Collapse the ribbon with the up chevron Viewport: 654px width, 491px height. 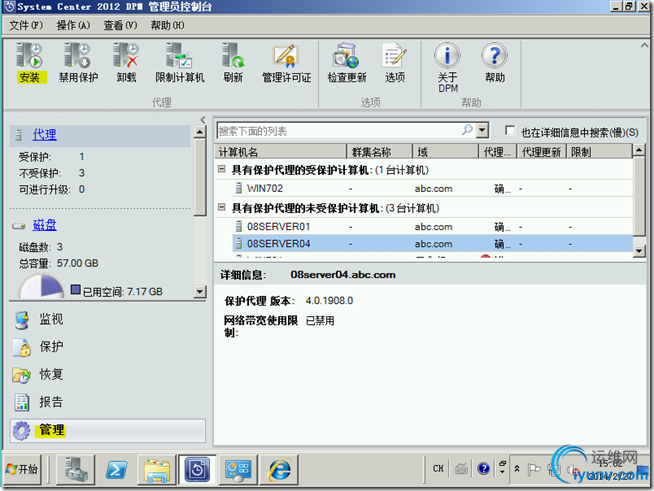click(644, 45)
